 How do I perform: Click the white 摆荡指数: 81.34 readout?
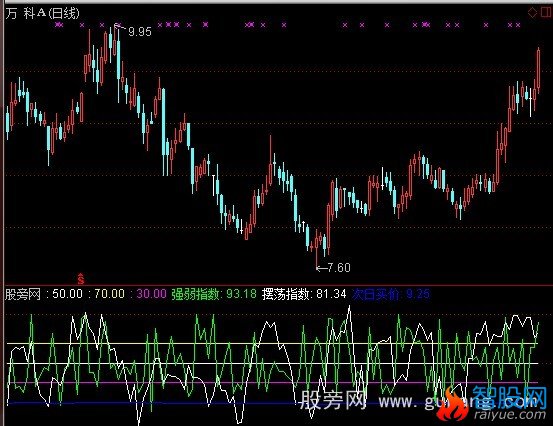click(304, 294)
